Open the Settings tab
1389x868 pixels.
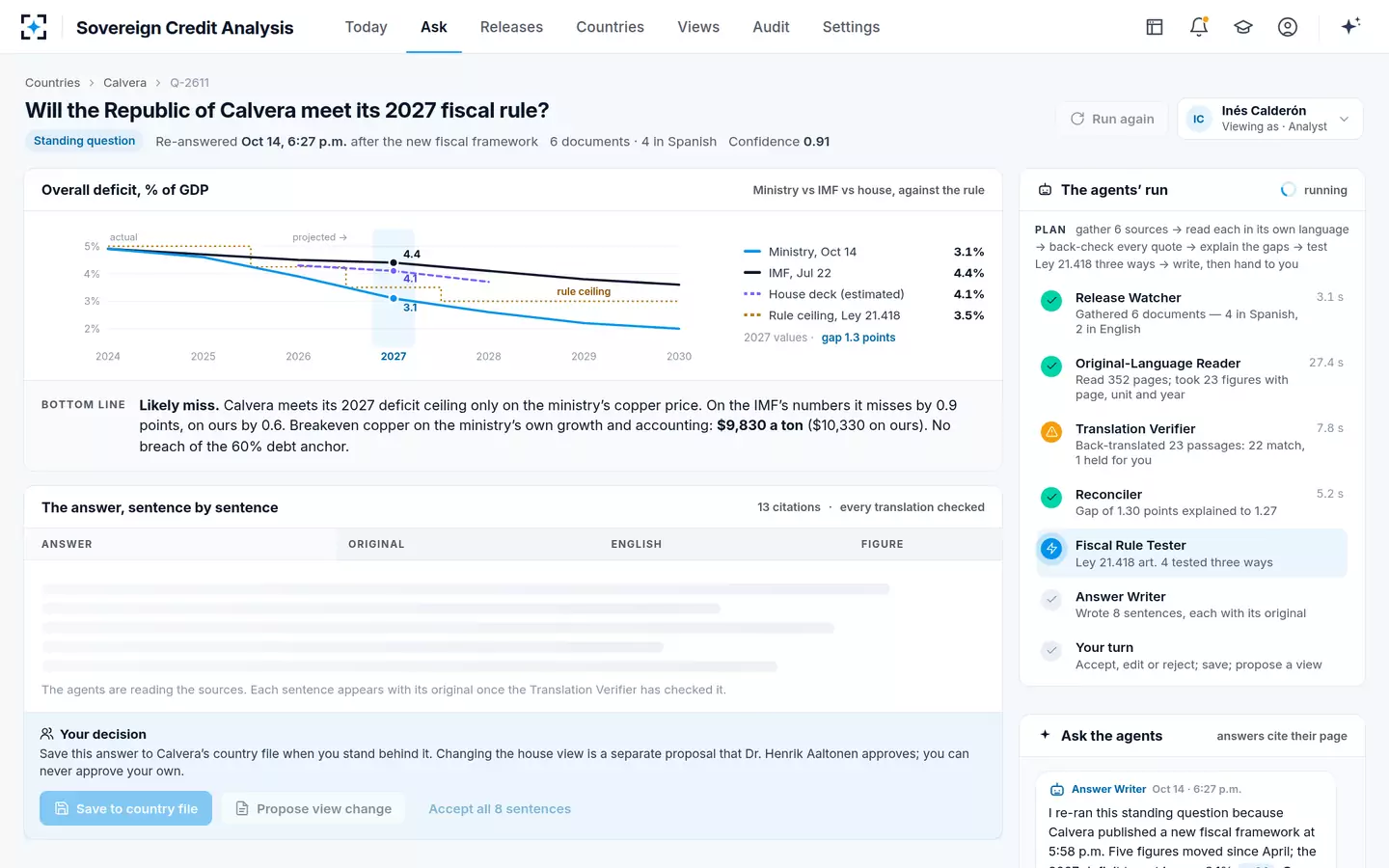851,27
